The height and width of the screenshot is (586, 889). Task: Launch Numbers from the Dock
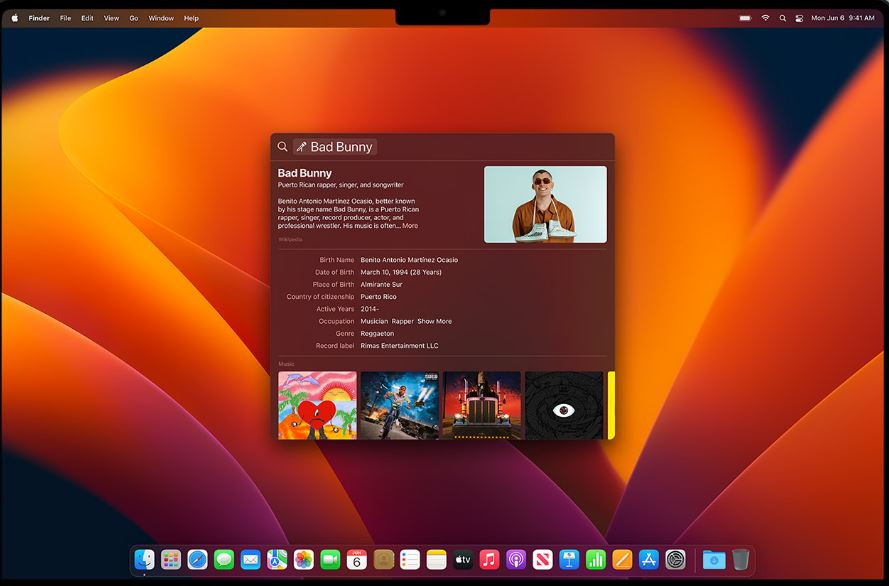[x=596, y=560]
